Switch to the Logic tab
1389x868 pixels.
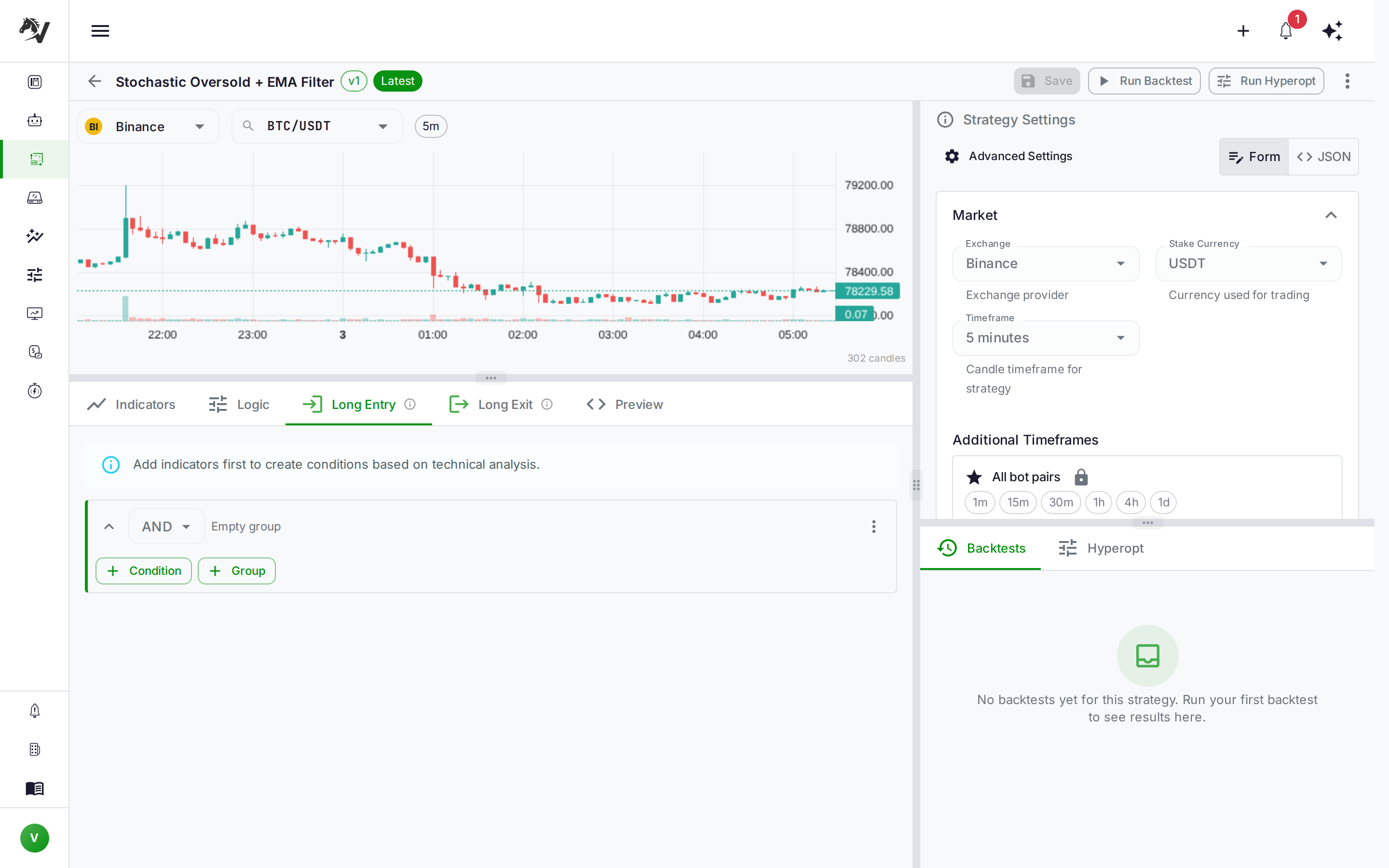pos(239,404)
